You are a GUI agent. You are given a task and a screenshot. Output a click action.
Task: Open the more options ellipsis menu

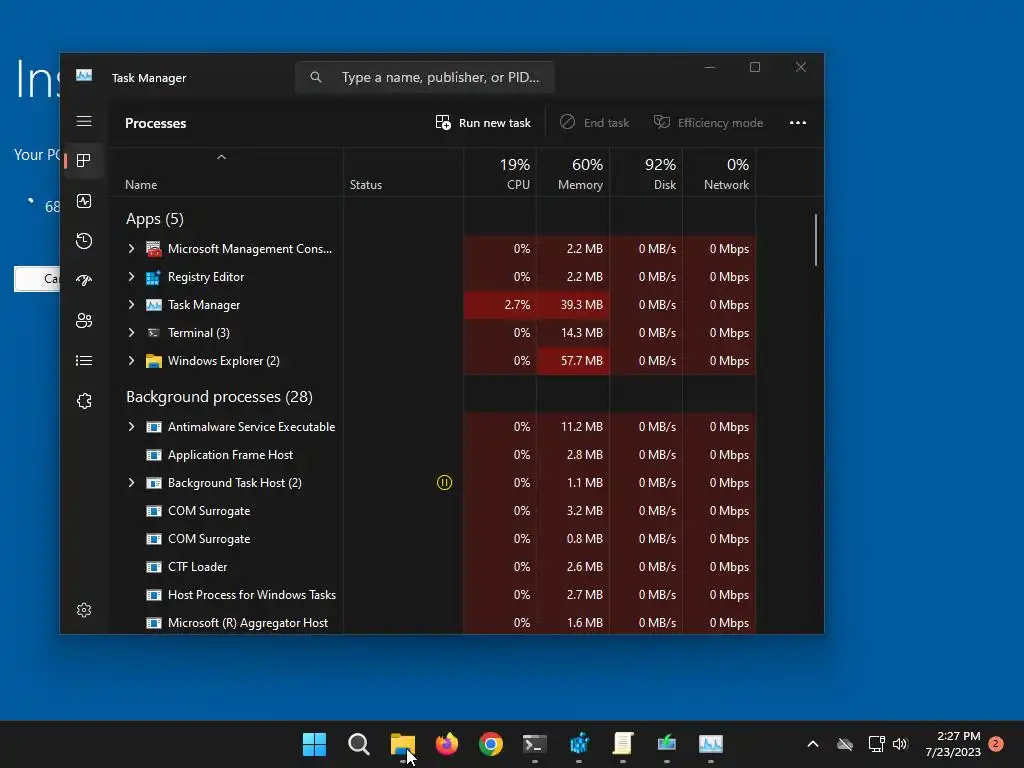[797, 123]
